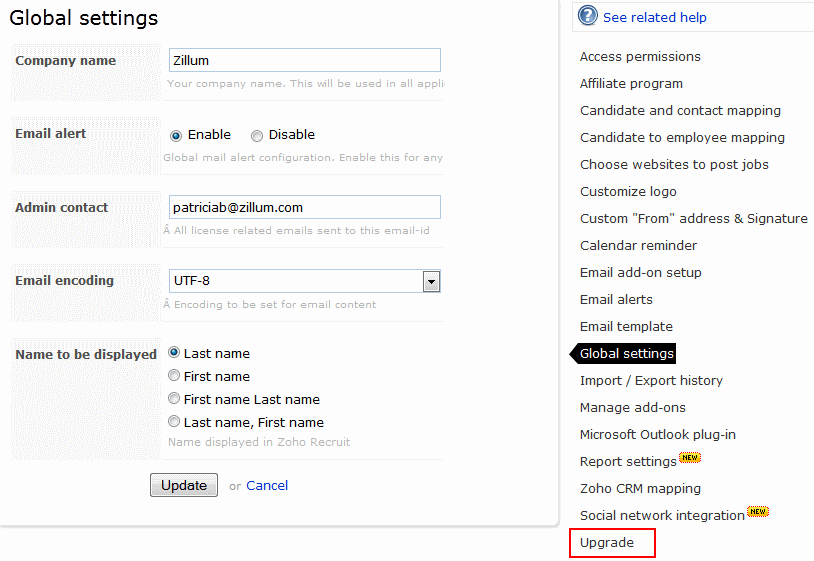This screenshot has width=814, height=561.
Task: Click the Upgrade menu item
Action: click(x=607, y=543)
